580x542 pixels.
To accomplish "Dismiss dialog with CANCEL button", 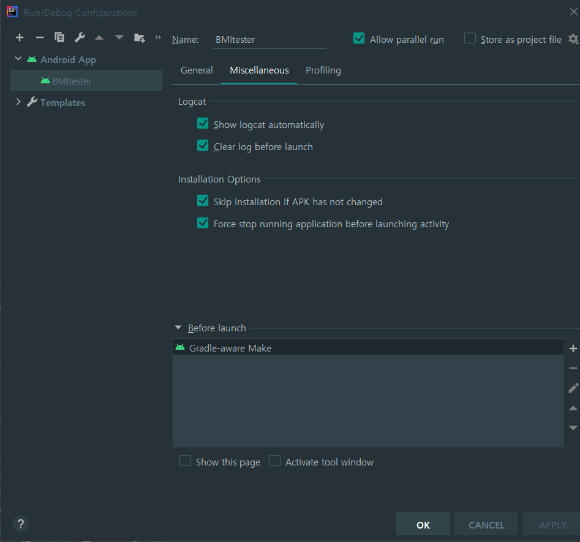I will click(x=486, y=525).
